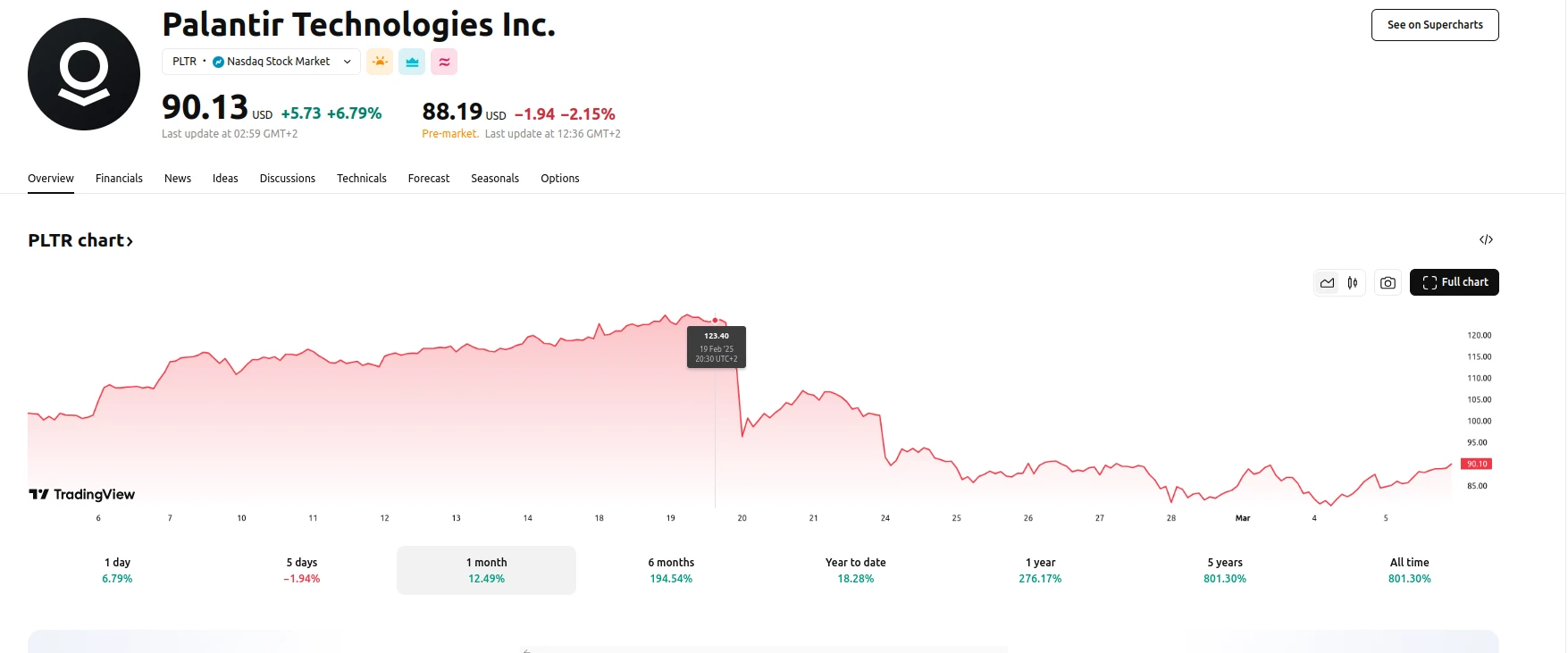Image resolution: width=1568 pixels, height=653 pixels.
Task: Click the Palantir company logo
Action: 83,73
